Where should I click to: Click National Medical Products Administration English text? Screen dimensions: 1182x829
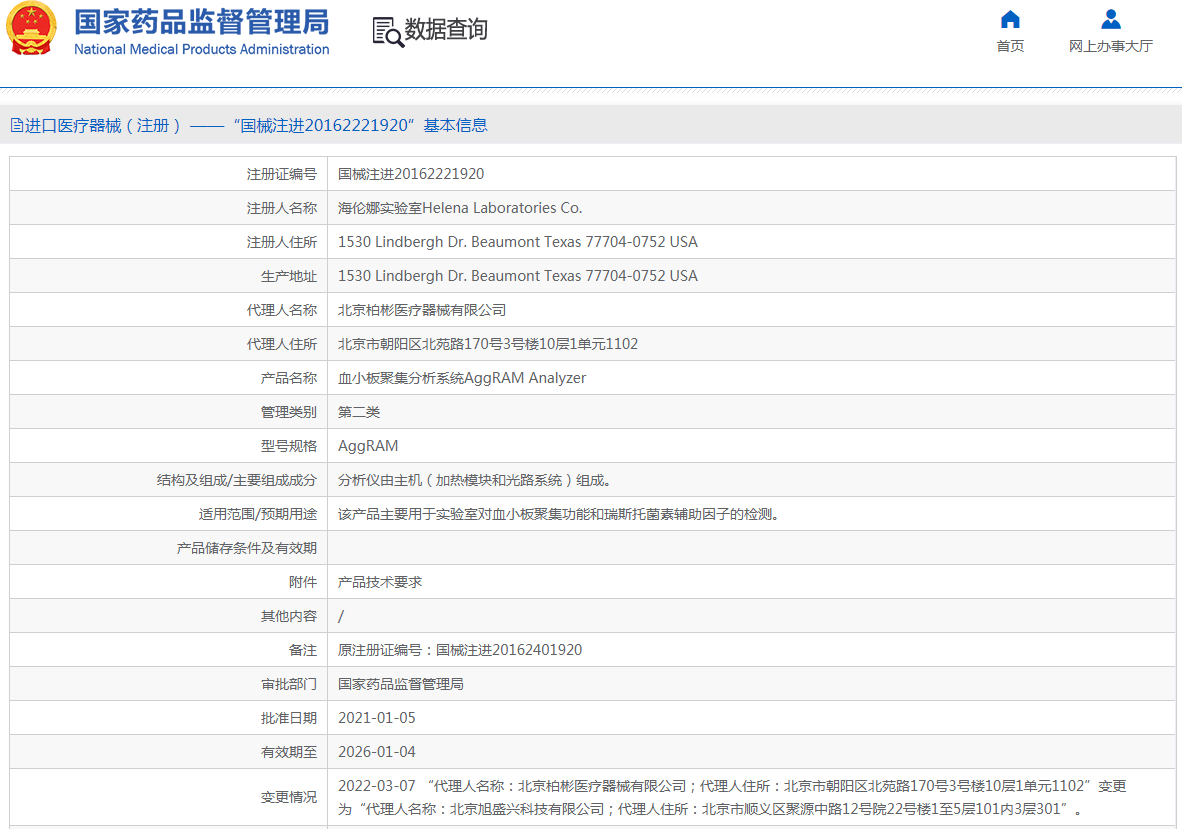click(201, 49)
